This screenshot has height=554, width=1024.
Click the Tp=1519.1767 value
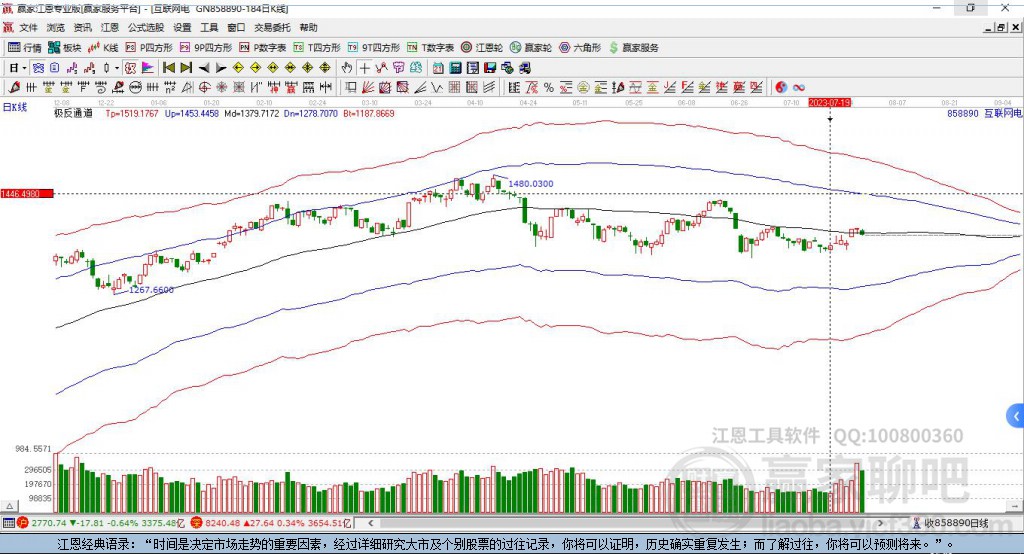pos(132,113)
